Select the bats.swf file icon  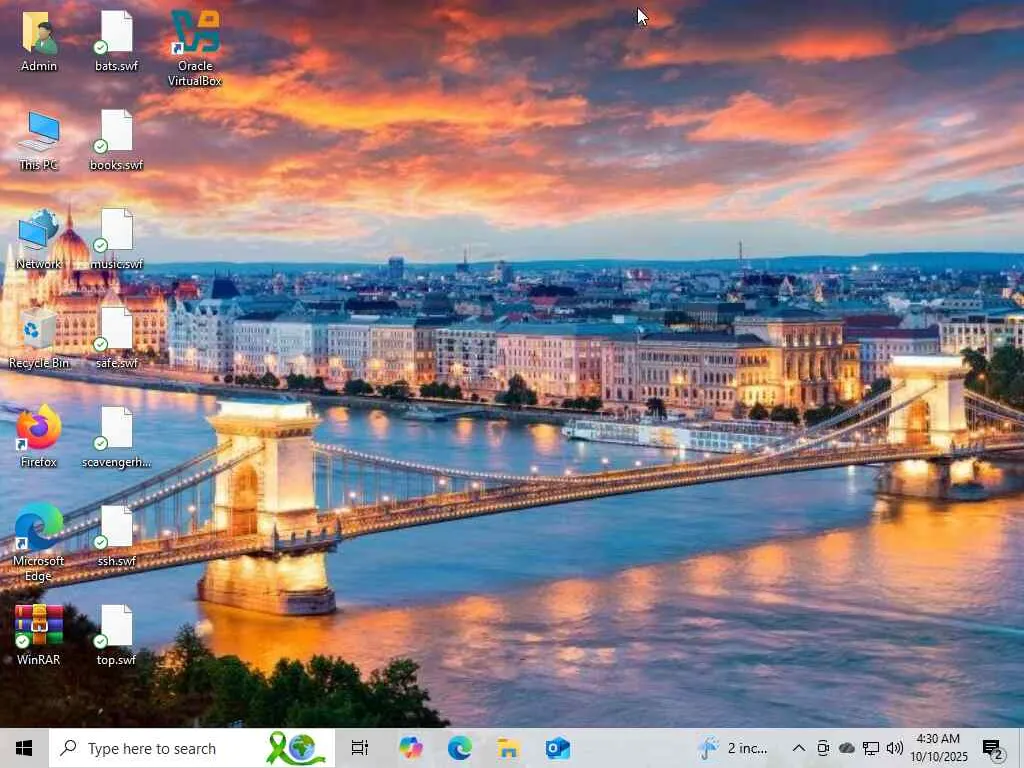pos(116,40)
